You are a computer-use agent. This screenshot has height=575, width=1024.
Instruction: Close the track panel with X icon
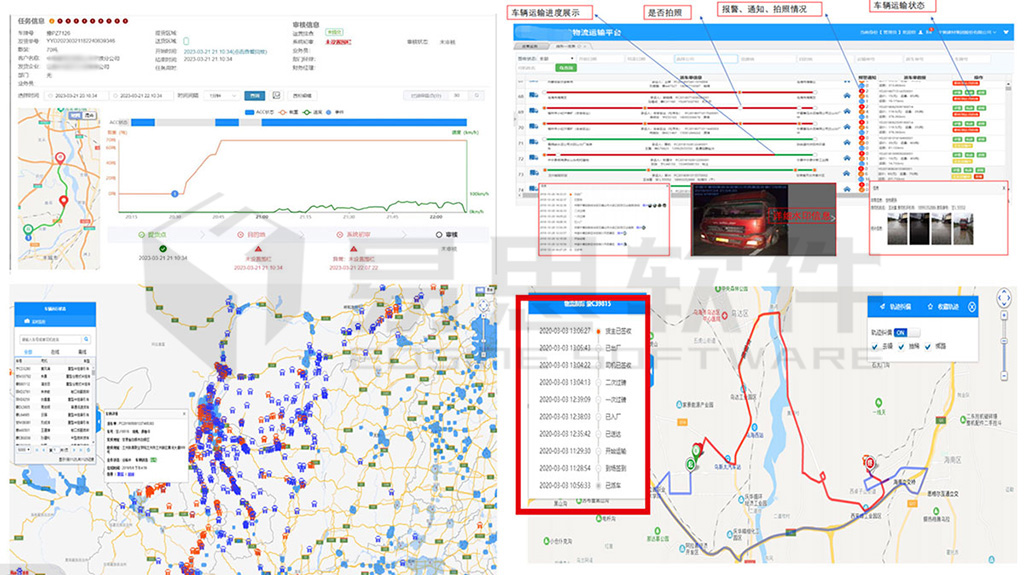[972, 307]
